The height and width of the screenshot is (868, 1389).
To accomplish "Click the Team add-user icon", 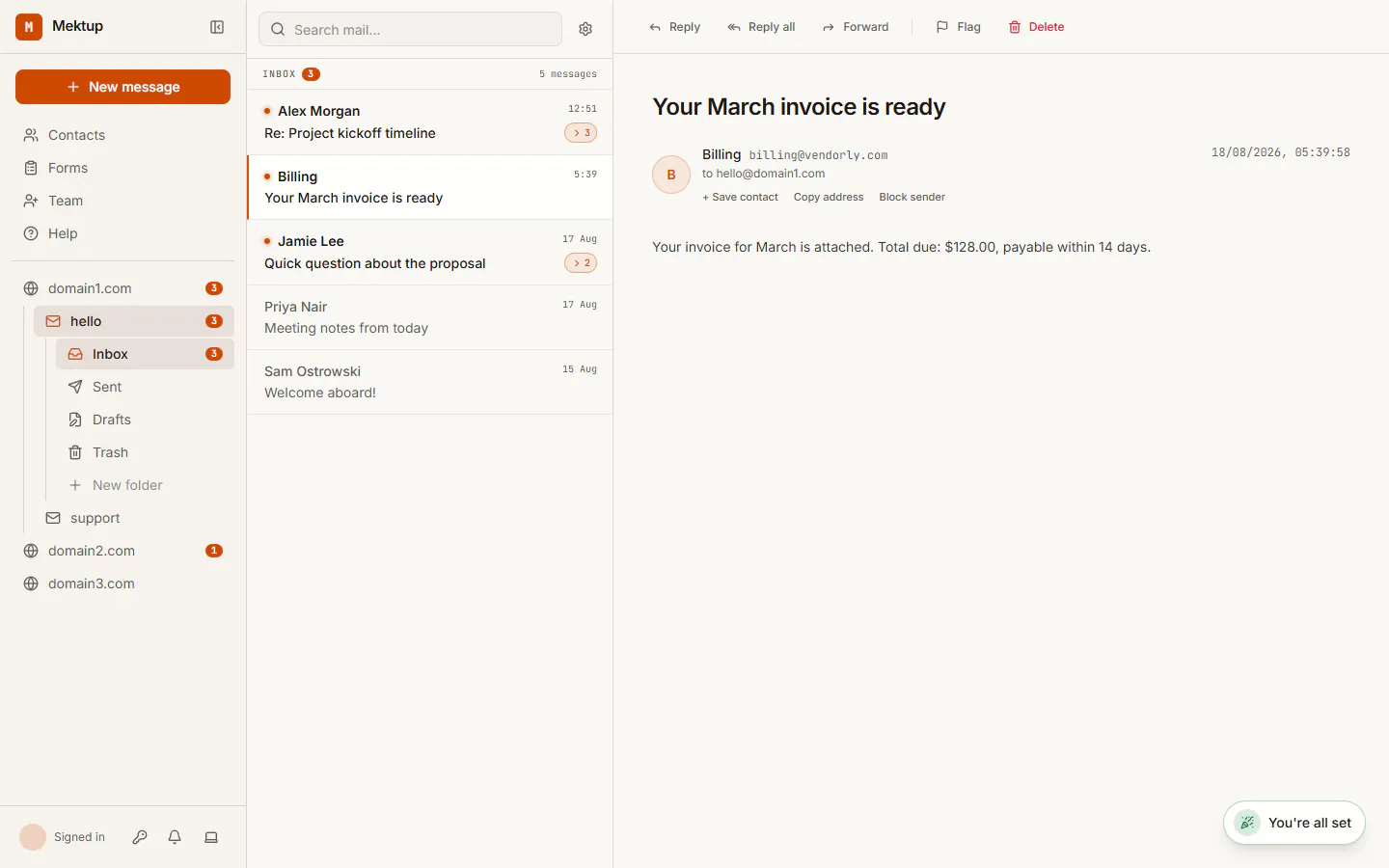I will (x=31, y=201).
